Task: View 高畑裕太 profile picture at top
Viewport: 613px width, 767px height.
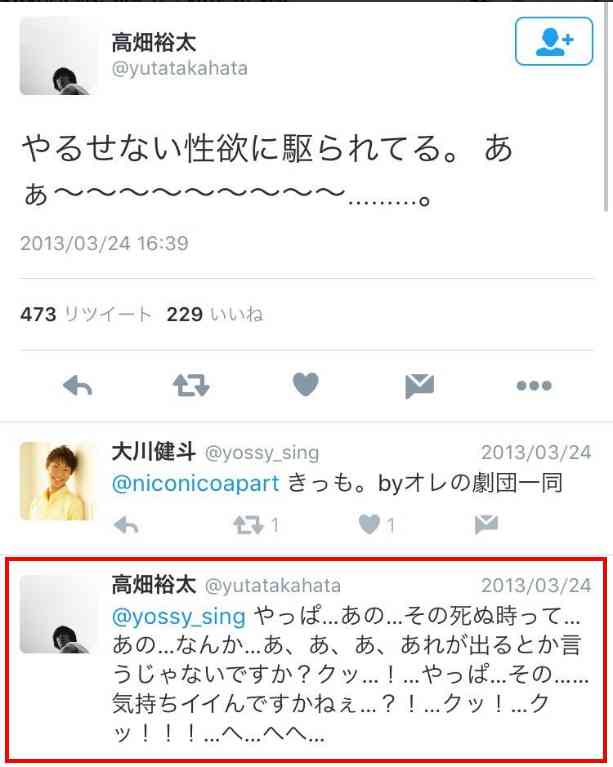Action: tap(58, 56)
